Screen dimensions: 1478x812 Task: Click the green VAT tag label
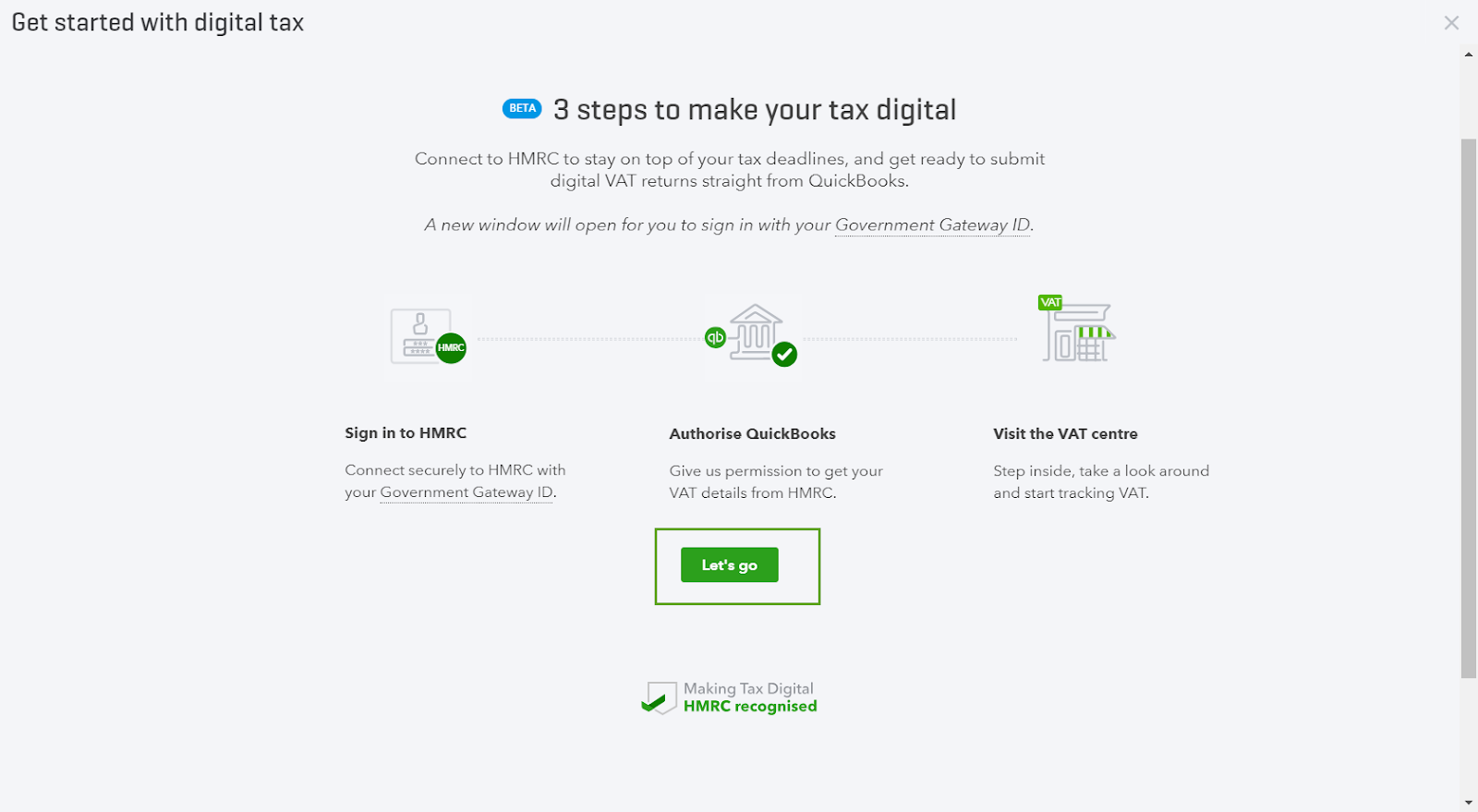click(x=1050, y=302)
